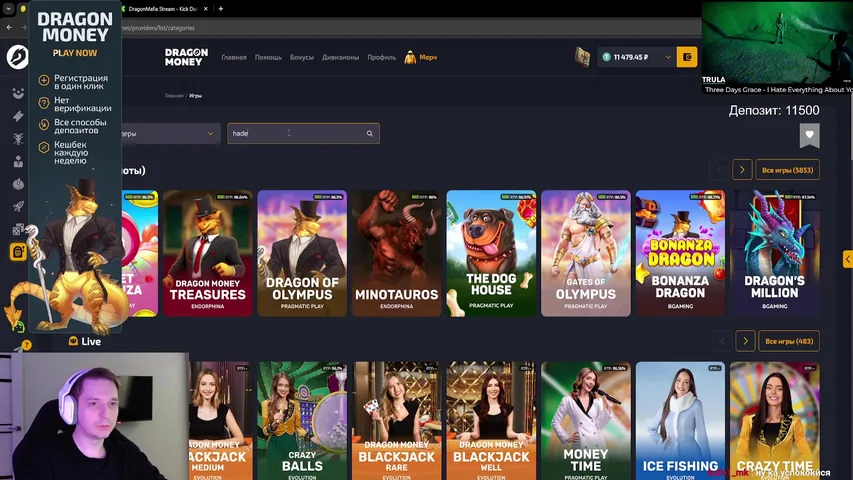The width and height of the screenshot is (853, 480).
Task: Open the Minotauros game tile
Action: point(396,253)
